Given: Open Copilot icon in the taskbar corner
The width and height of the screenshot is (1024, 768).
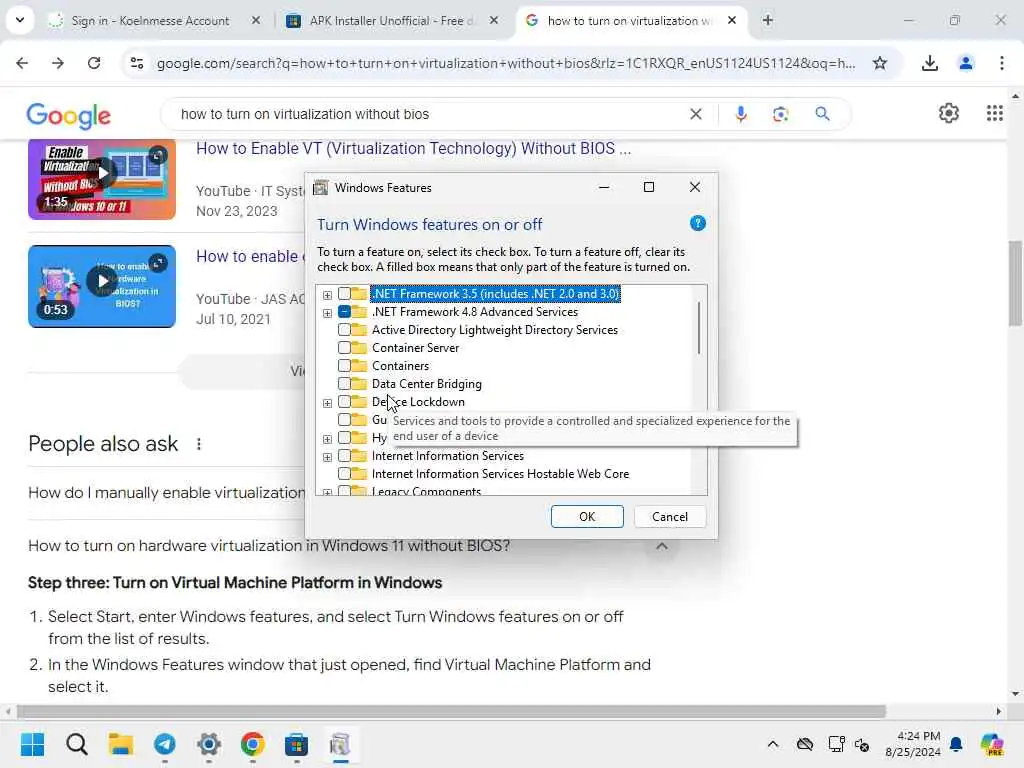Looking at the screenshot, I should (x=992, y=744).
